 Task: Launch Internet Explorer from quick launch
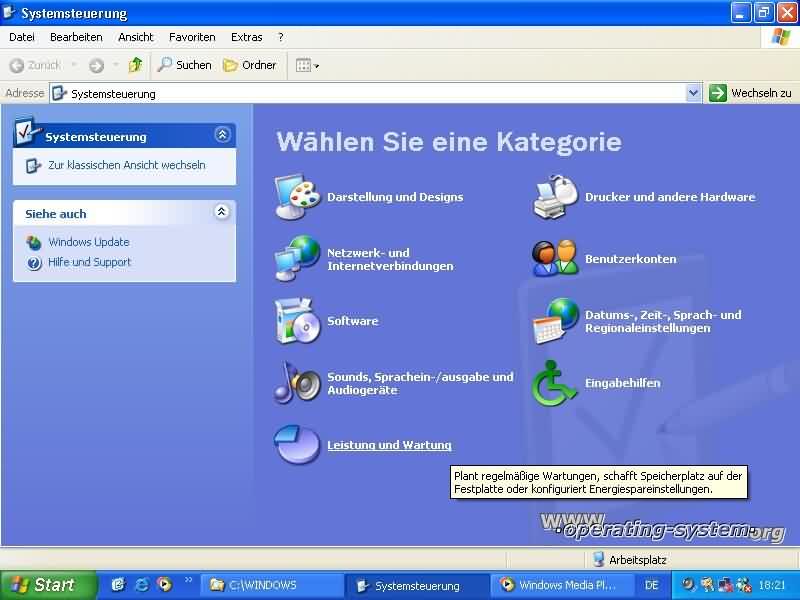141,584
